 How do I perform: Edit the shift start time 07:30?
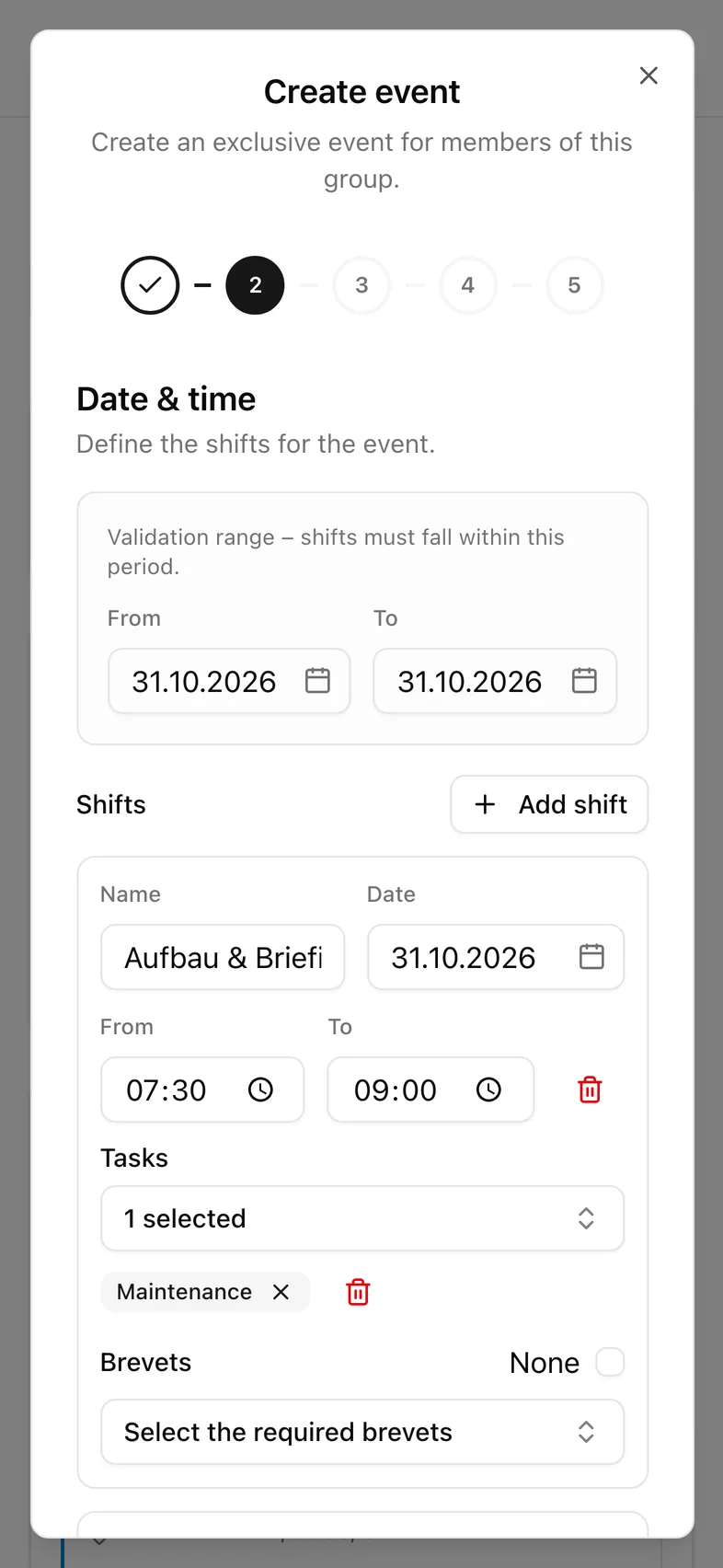[x=202, y=1090]
